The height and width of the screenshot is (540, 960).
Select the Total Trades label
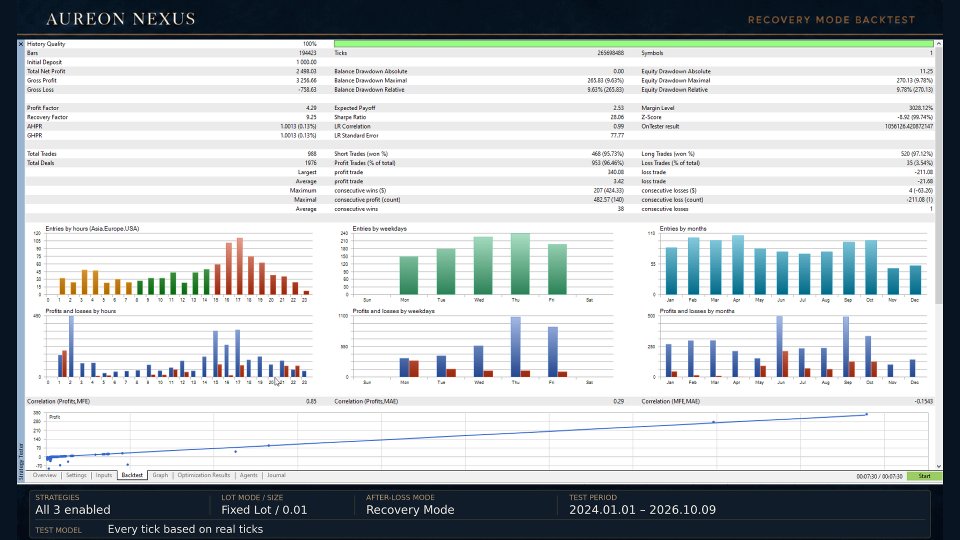(x=42, y=154)
